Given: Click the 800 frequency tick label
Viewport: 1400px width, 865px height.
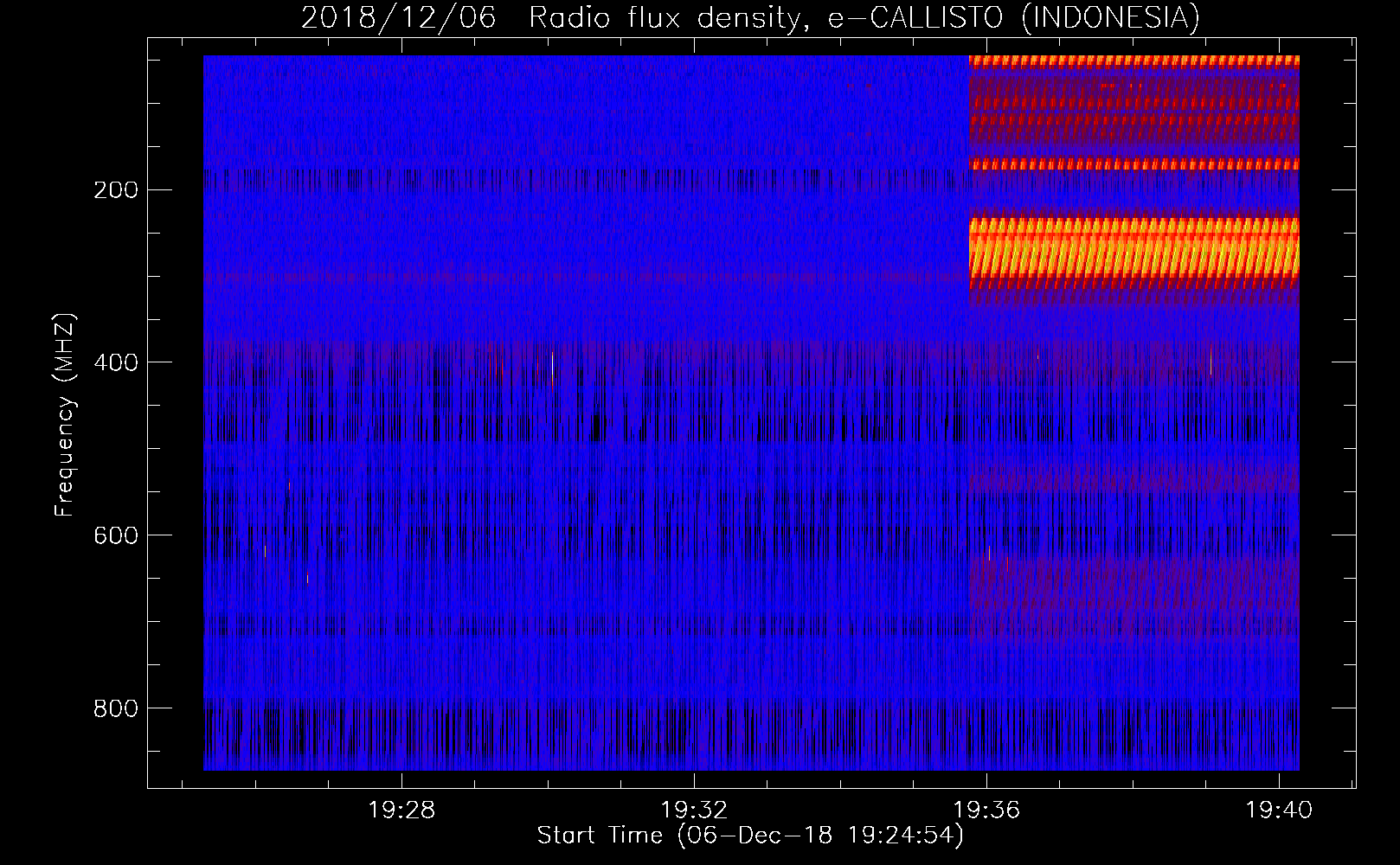Looking at the screenshot, I should point(116,708).
